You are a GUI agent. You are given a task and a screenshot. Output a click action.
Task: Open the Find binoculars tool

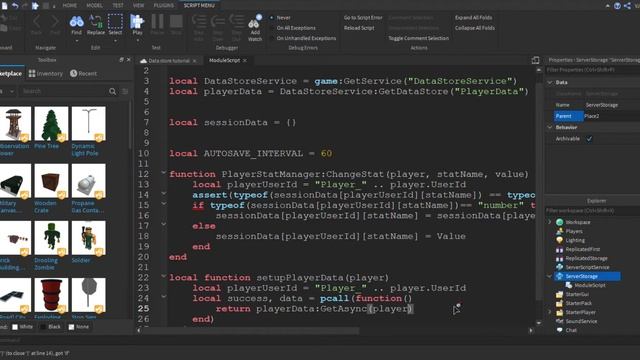coord(76,21)
